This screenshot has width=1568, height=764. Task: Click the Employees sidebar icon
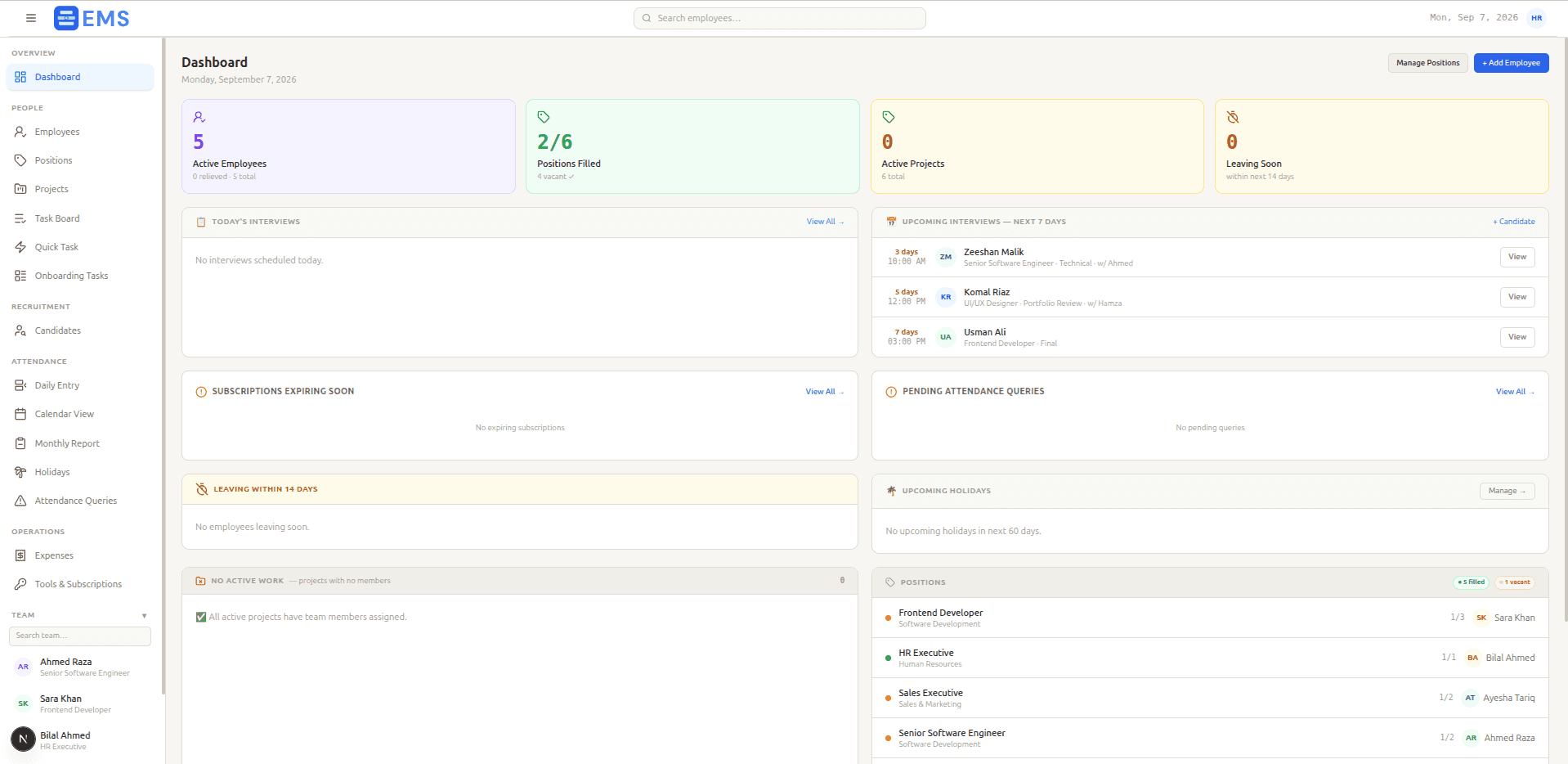tap(20, 132)
